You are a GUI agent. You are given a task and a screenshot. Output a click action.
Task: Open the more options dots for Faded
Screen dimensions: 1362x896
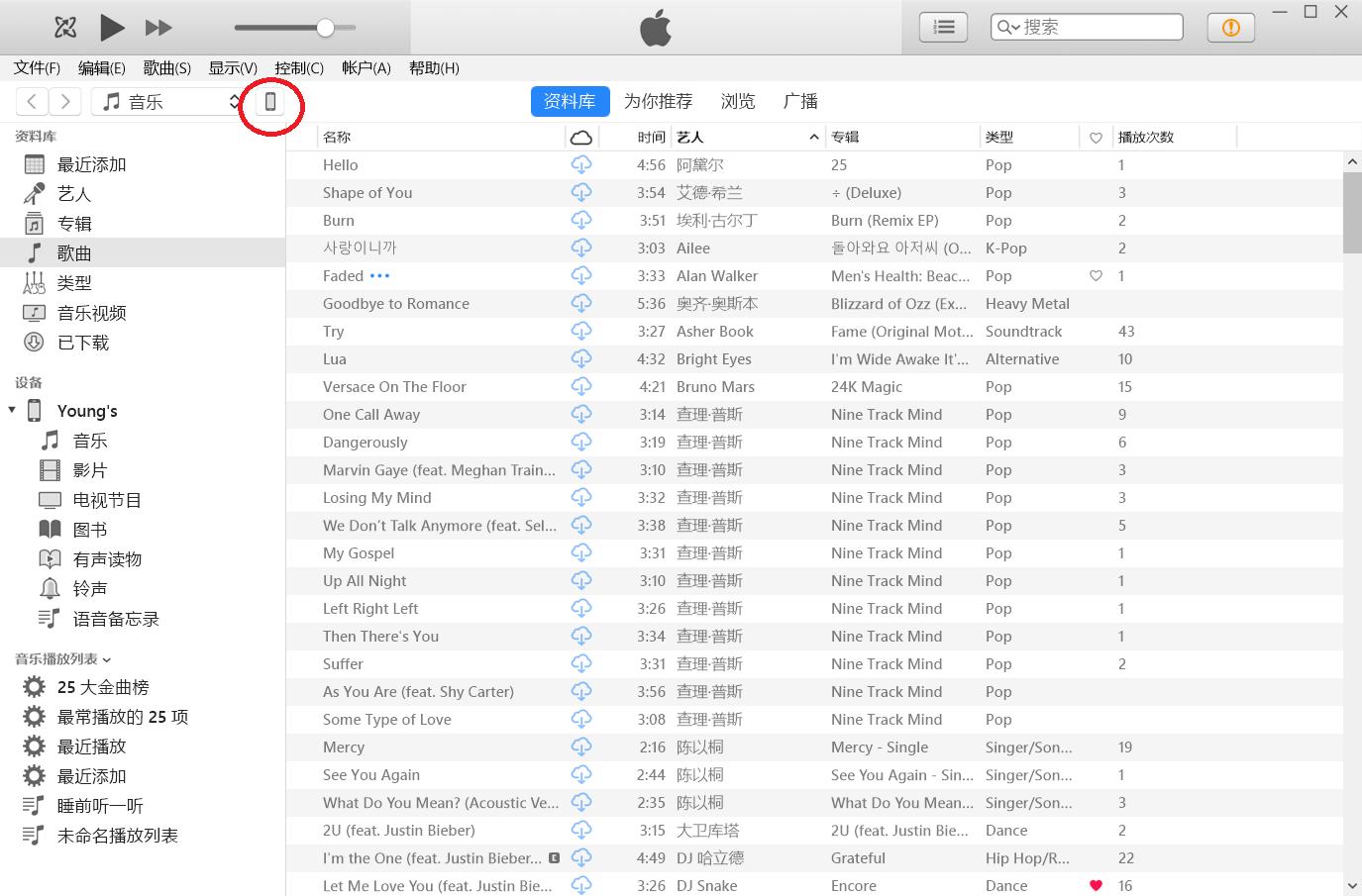pos(379,276)
